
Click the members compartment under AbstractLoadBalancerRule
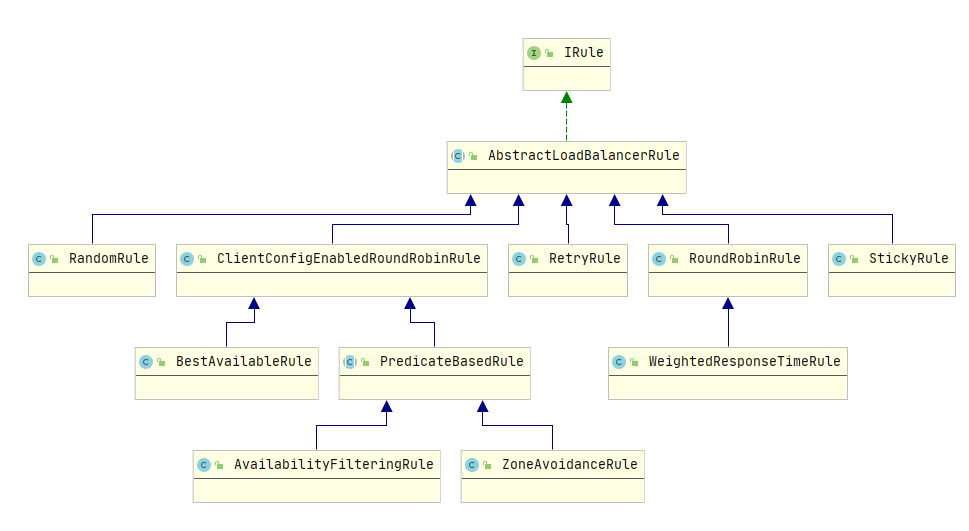(567, 181)
